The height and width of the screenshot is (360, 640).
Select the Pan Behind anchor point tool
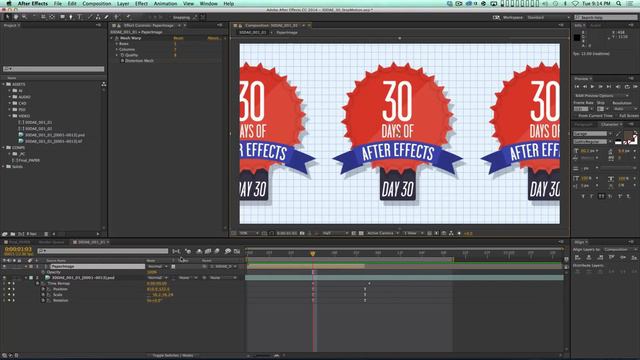coord(52,17)
